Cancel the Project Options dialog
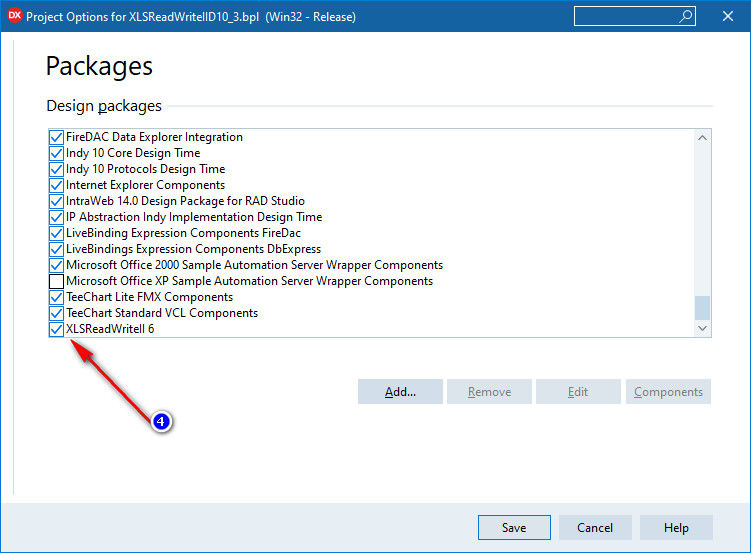This screenshot has width=751, height=553. [595, 528]
